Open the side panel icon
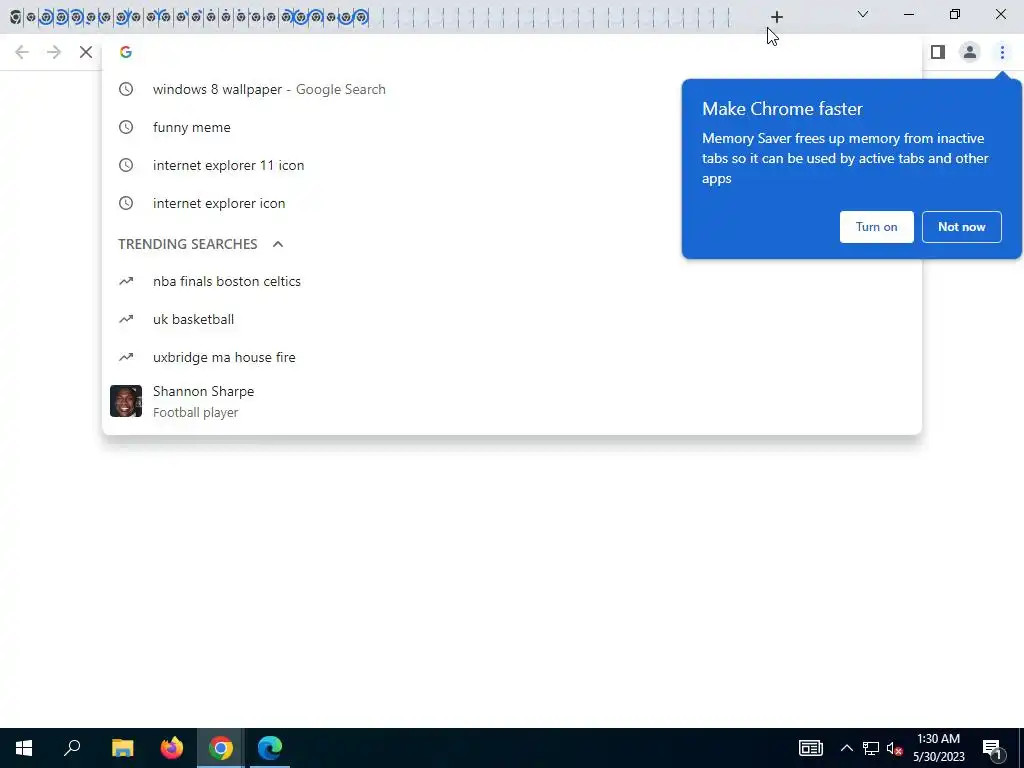This screenshot has width=1024, height=768. coord(938,52)
